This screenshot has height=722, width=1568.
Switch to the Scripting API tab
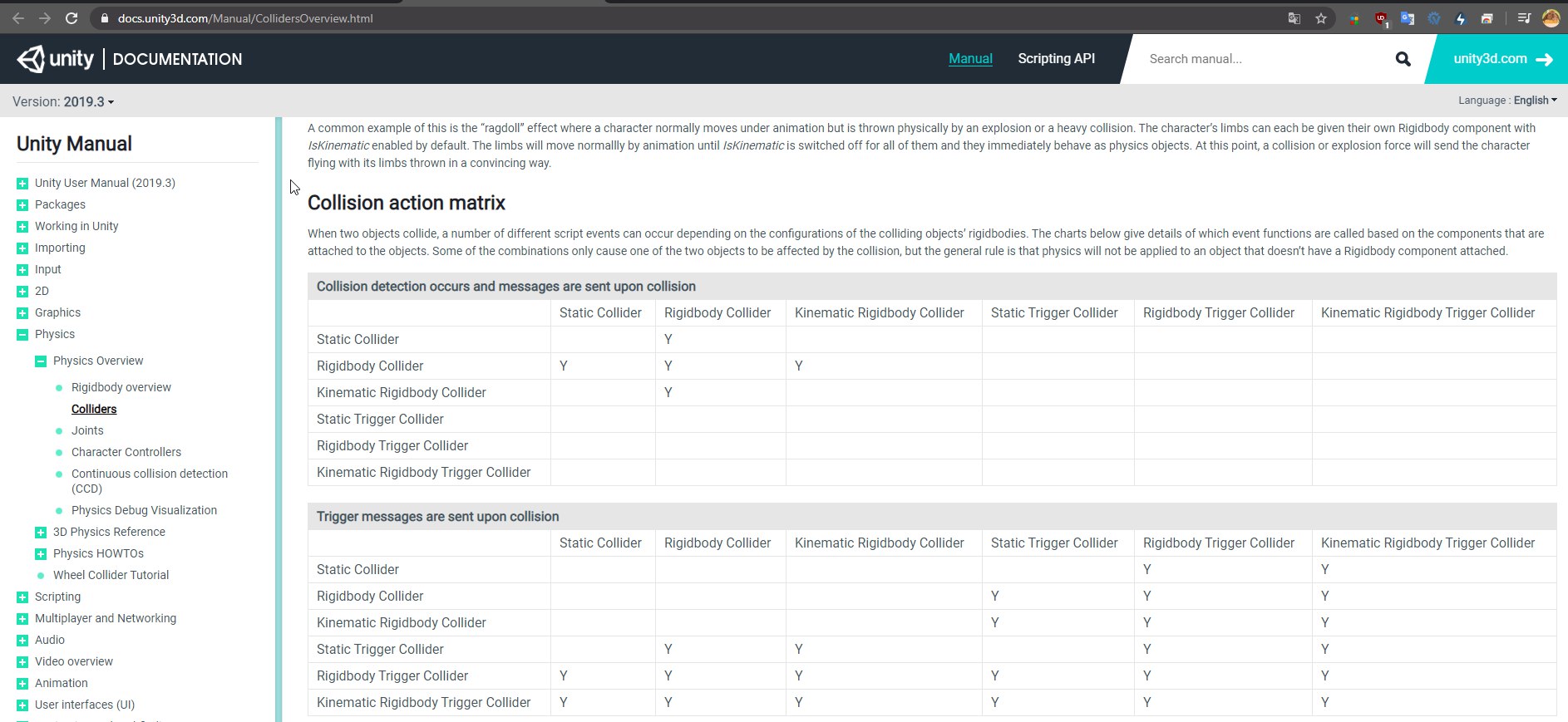coord(1056,58)
